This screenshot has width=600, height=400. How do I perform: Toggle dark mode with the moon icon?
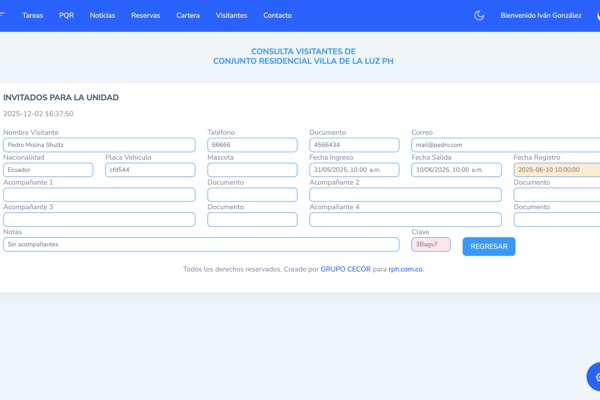(x=479, y=15)
